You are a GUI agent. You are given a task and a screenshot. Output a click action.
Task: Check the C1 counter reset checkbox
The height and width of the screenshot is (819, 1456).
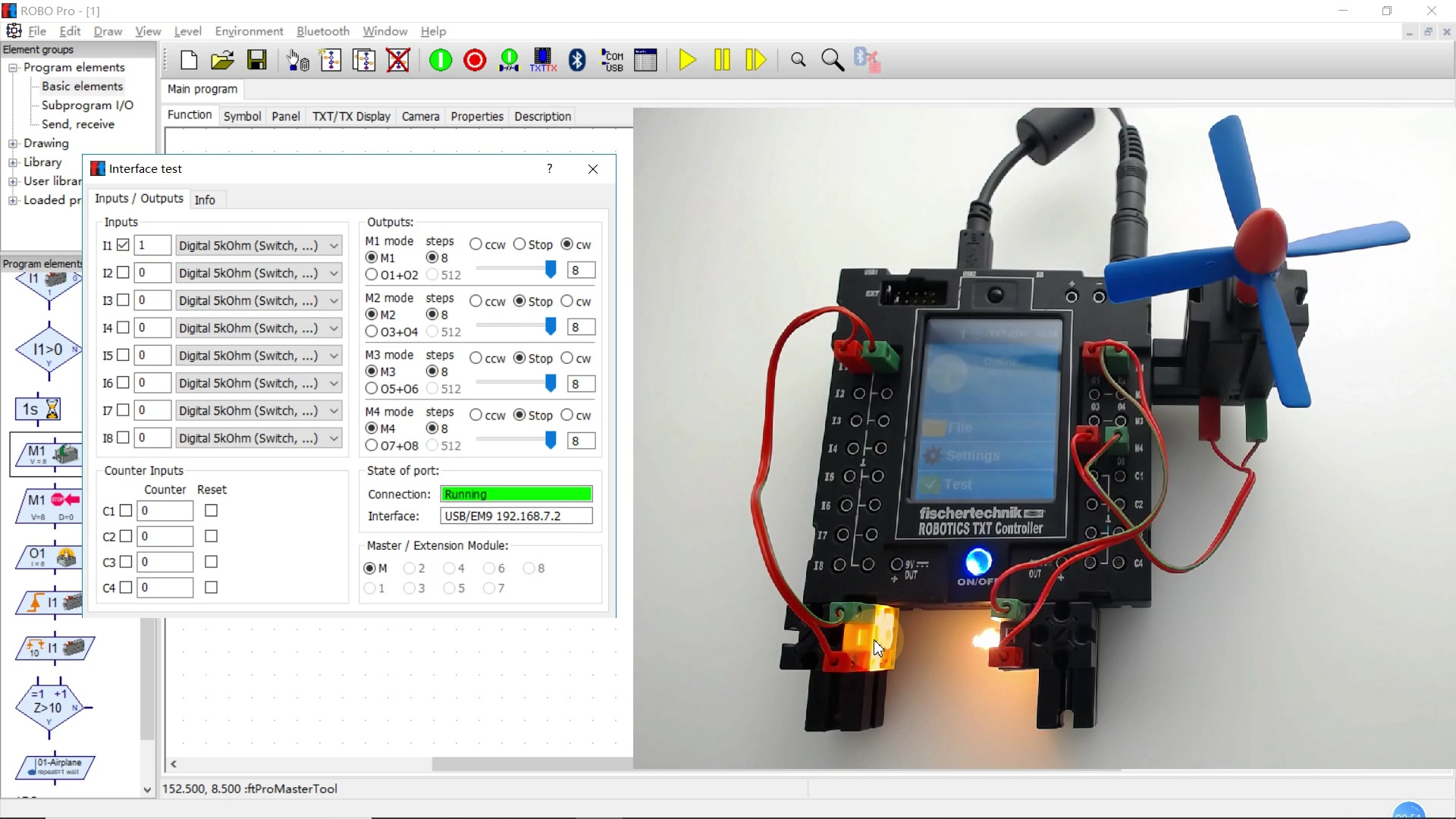click(211, 511)
